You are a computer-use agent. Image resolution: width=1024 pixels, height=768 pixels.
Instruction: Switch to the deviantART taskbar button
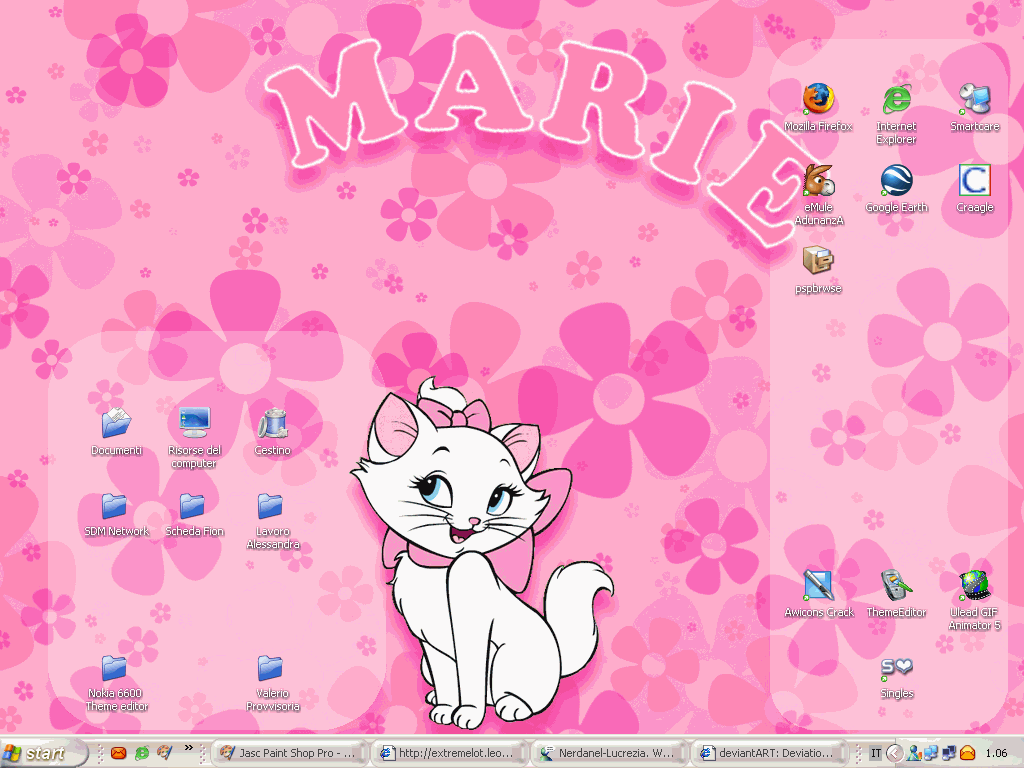pyautogui.click(x=770, y=753)
